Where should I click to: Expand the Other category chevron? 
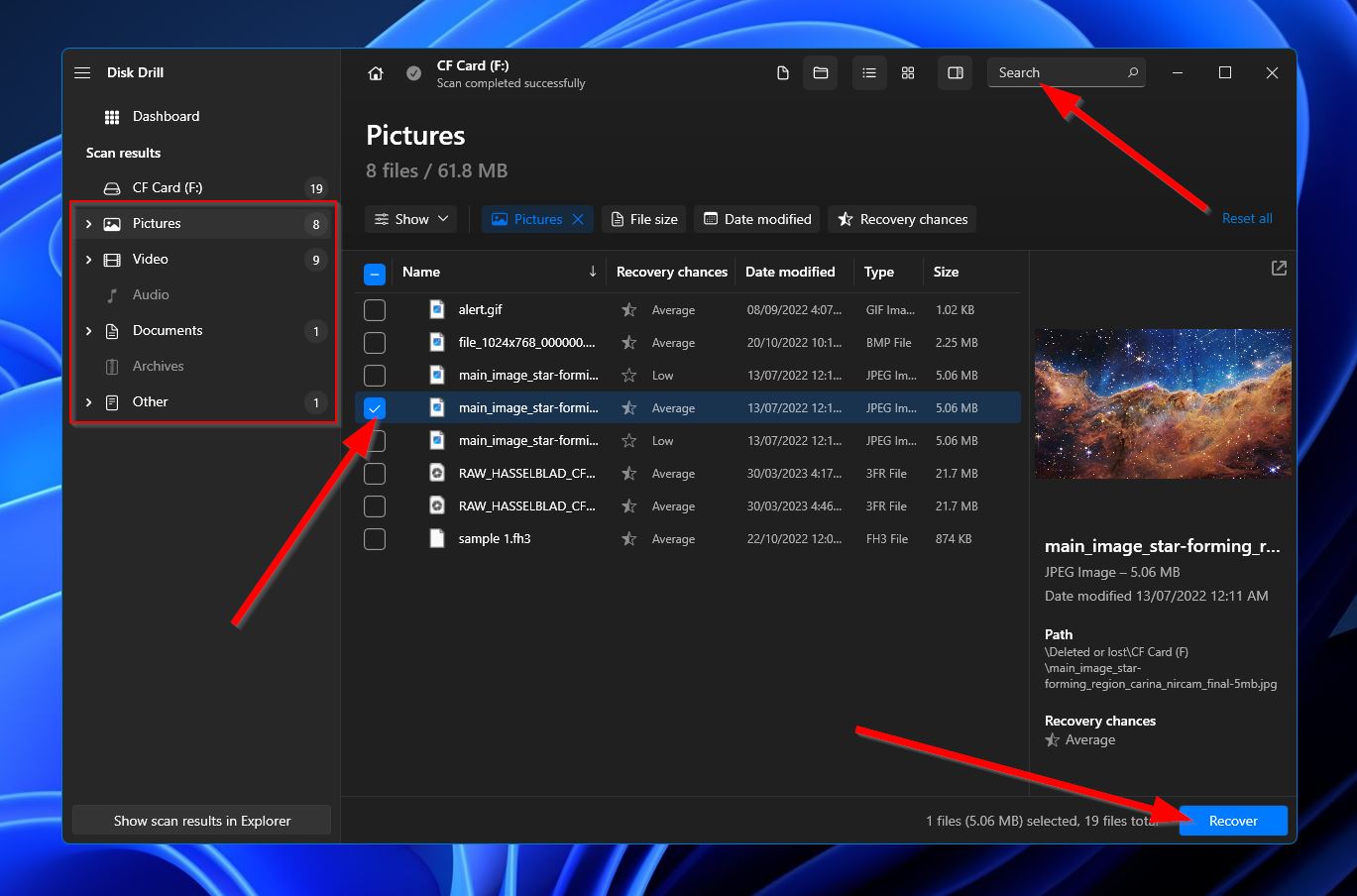click(88, 402)
